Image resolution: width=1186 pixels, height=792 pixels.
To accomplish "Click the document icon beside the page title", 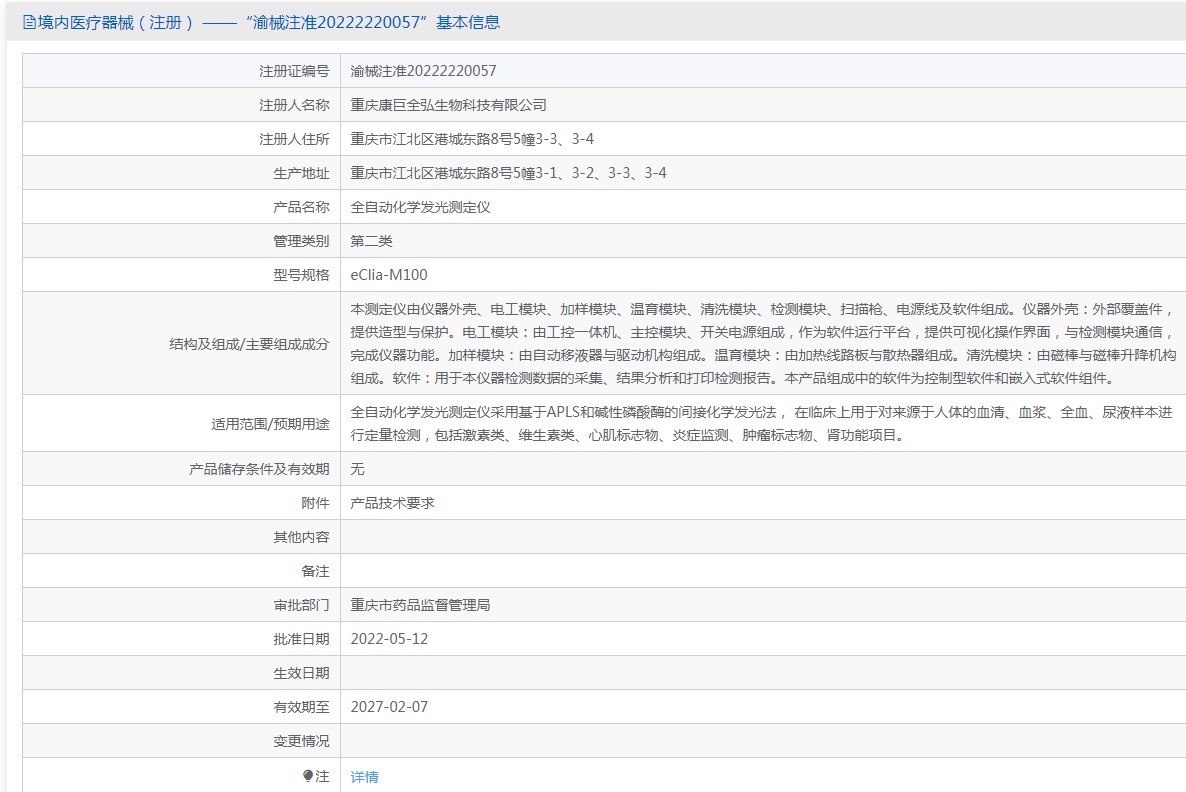I will point(29,23).
